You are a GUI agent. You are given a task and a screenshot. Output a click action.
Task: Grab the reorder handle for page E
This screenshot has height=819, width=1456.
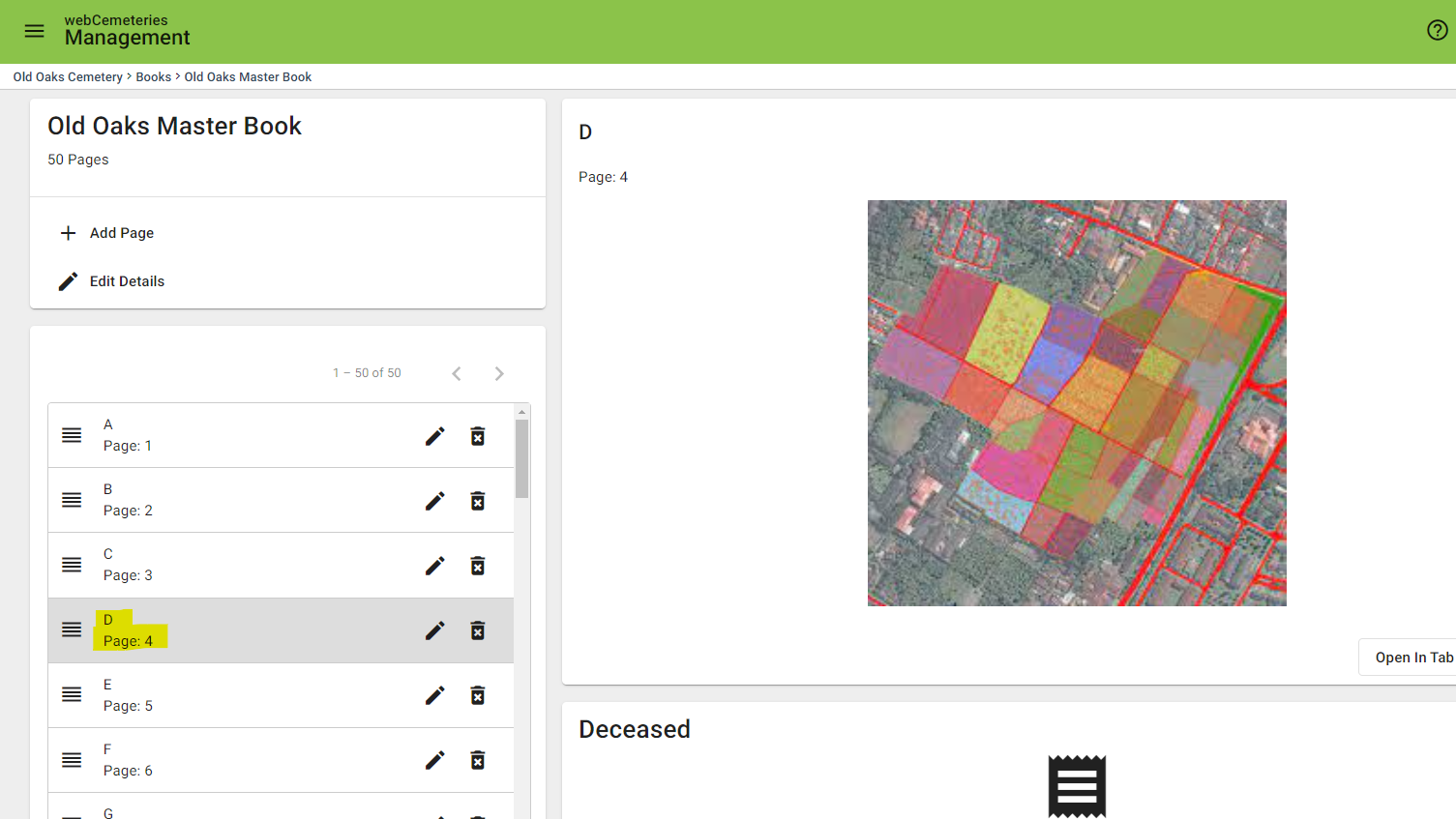[x=72, y=694]
